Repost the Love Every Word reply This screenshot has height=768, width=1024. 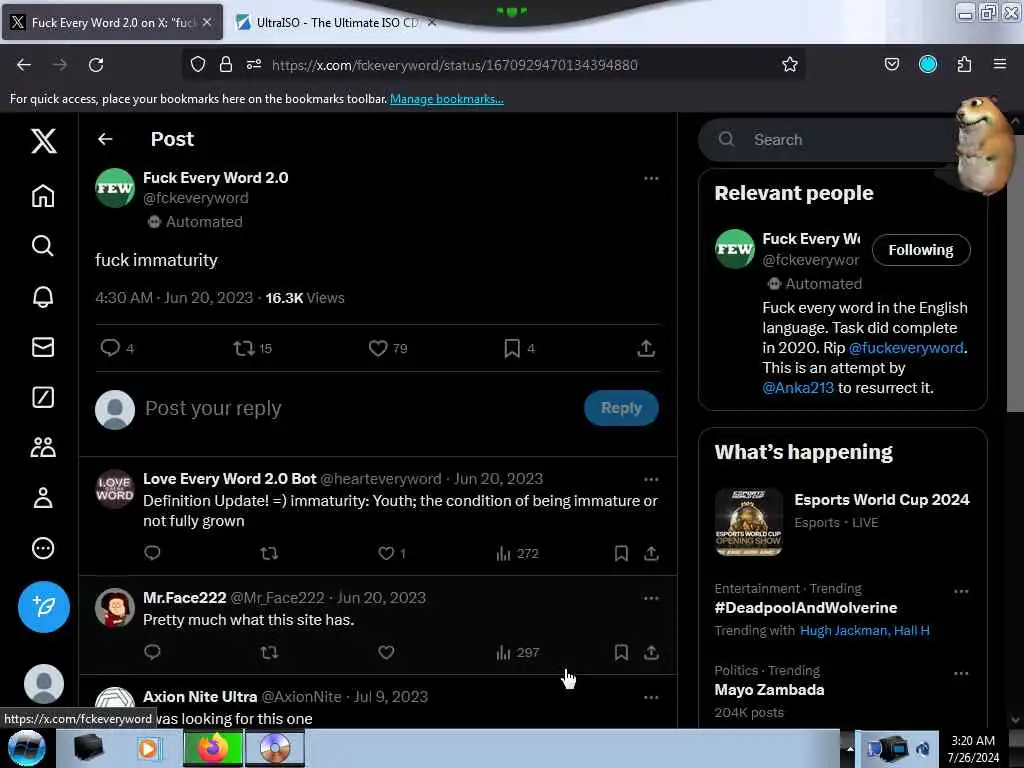point(269,553)
